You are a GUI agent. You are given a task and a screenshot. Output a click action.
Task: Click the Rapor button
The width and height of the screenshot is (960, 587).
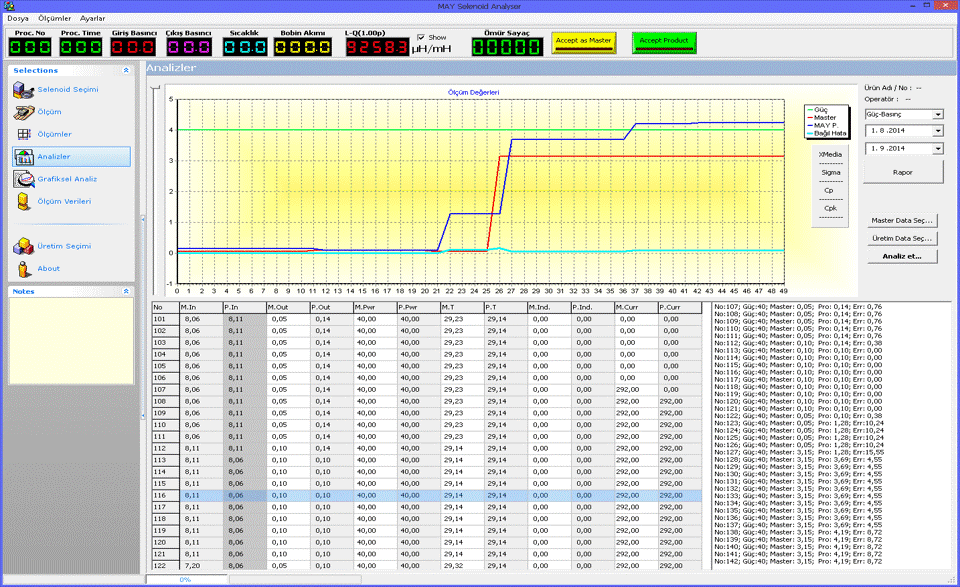[902, 173]
